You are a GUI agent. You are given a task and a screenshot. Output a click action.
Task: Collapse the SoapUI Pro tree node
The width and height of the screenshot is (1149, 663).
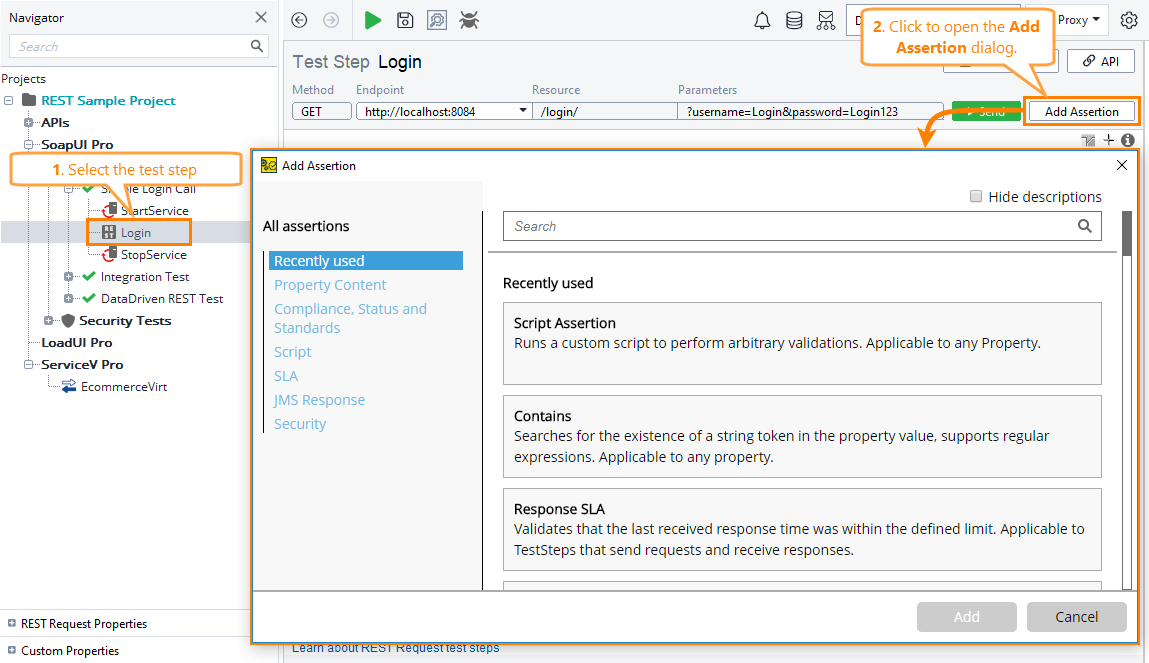[x=29, y=144]
